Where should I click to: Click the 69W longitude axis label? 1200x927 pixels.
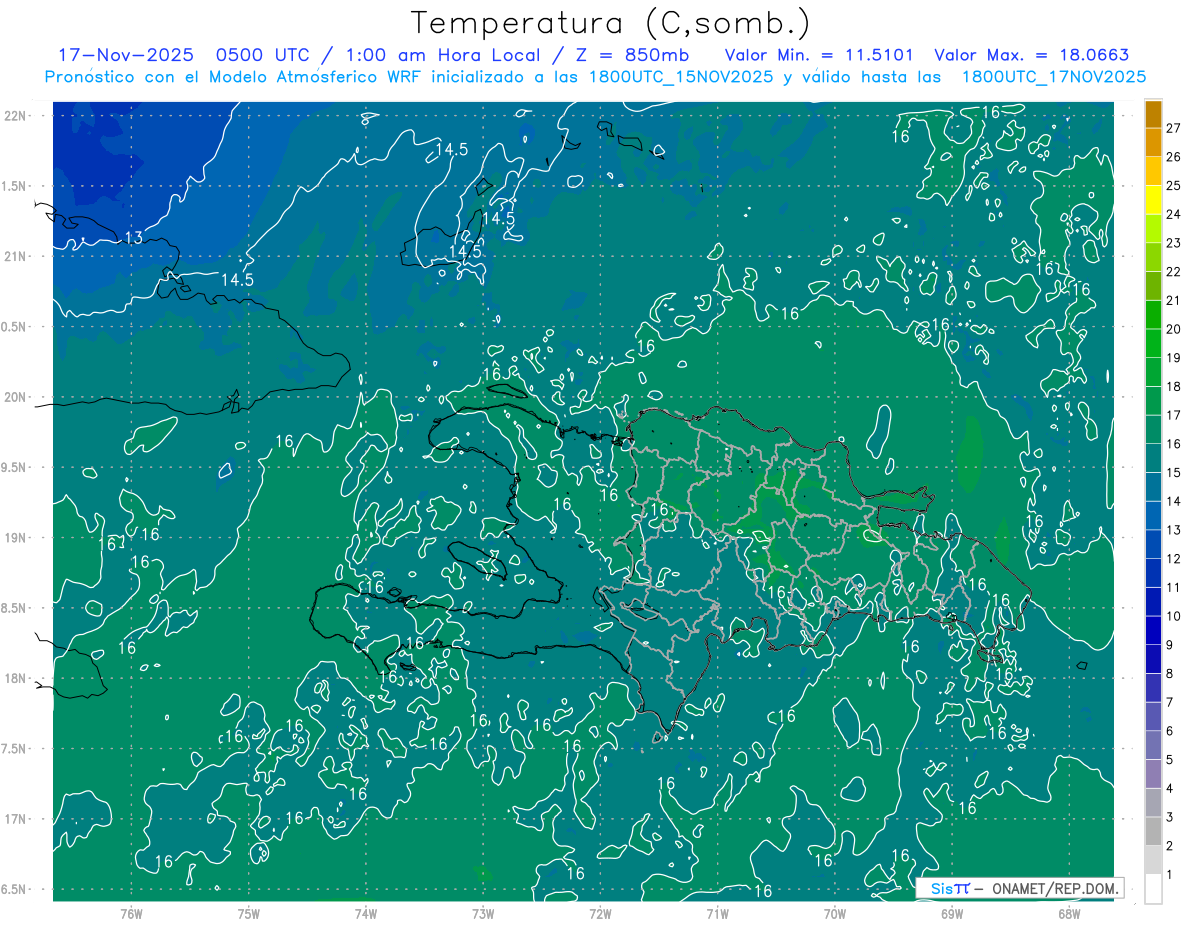pos(952,913)
